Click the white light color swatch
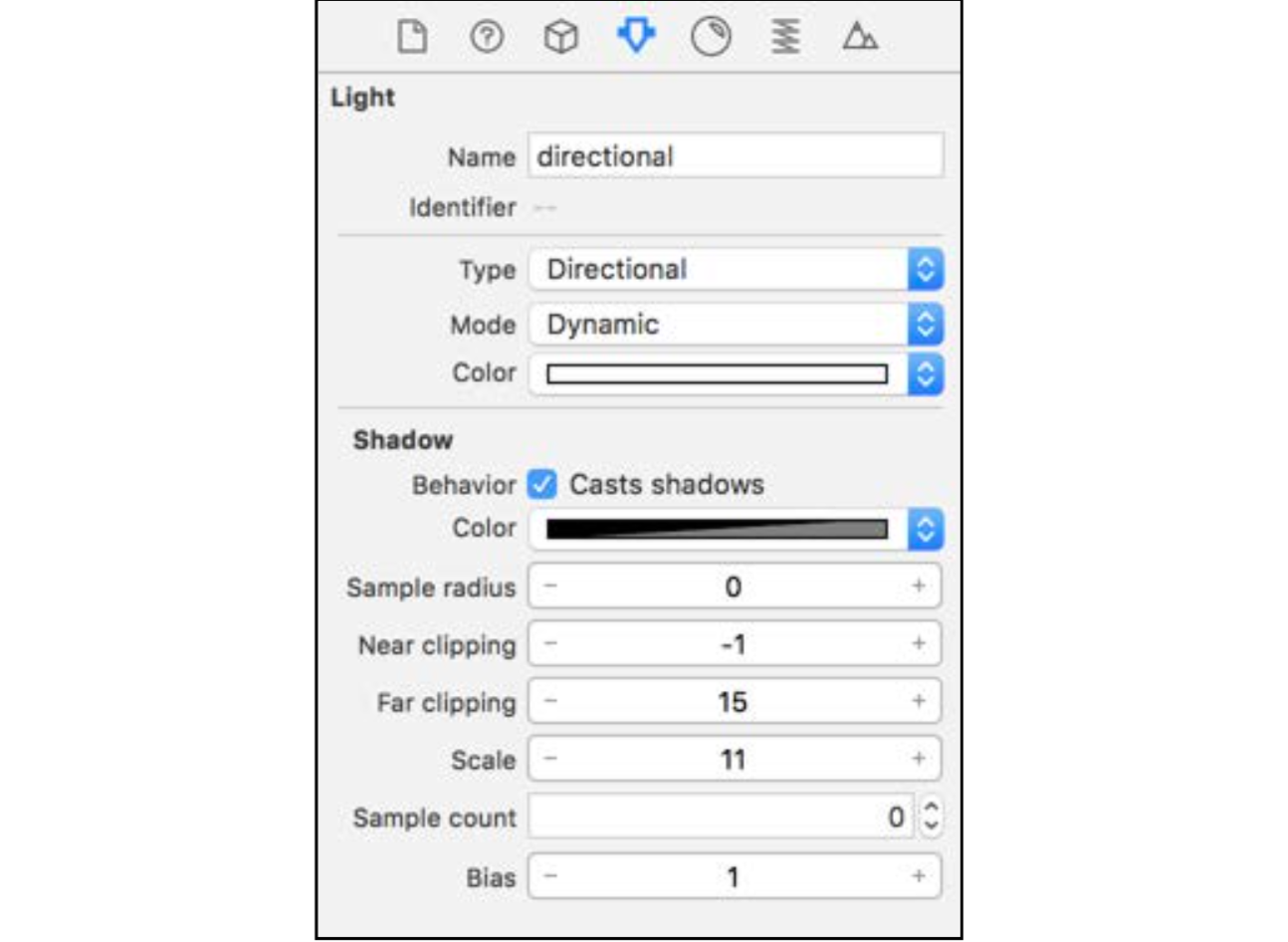 (717, 374)
